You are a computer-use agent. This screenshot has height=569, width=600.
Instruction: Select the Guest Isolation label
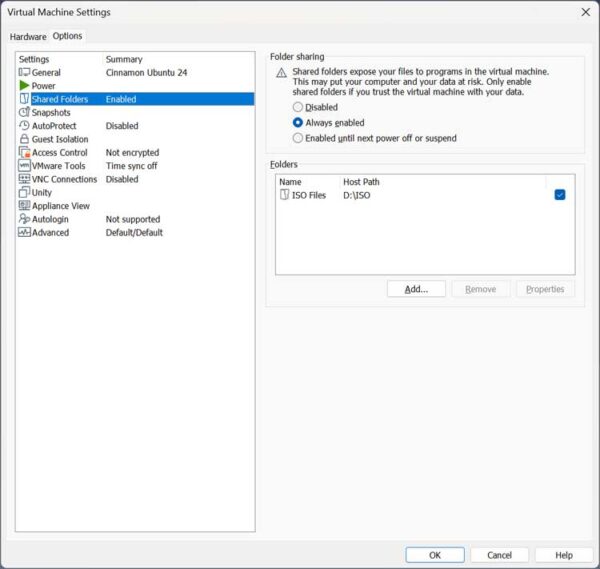pos(60,139)
